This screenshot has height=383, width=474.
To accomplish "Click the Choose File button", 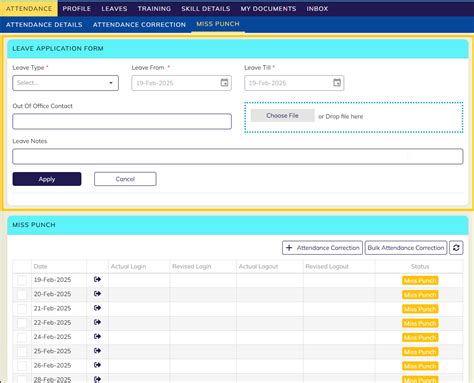I will click(282, 116).
